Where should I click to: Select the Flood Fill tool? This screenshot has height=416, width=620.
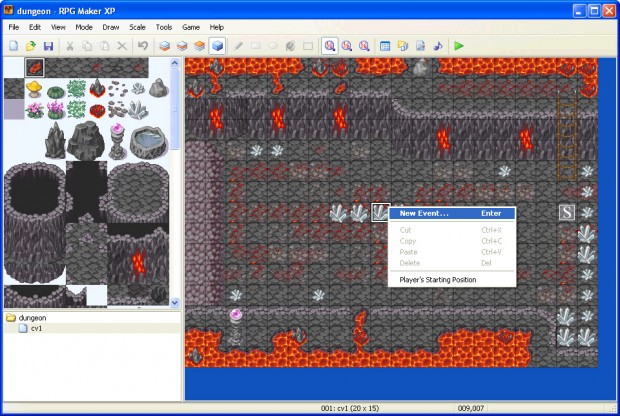click(290, 46)
